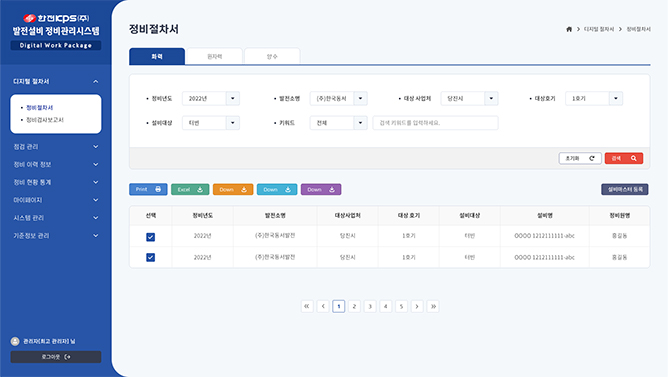Go to page 3 in pagination

pos(370,306)
